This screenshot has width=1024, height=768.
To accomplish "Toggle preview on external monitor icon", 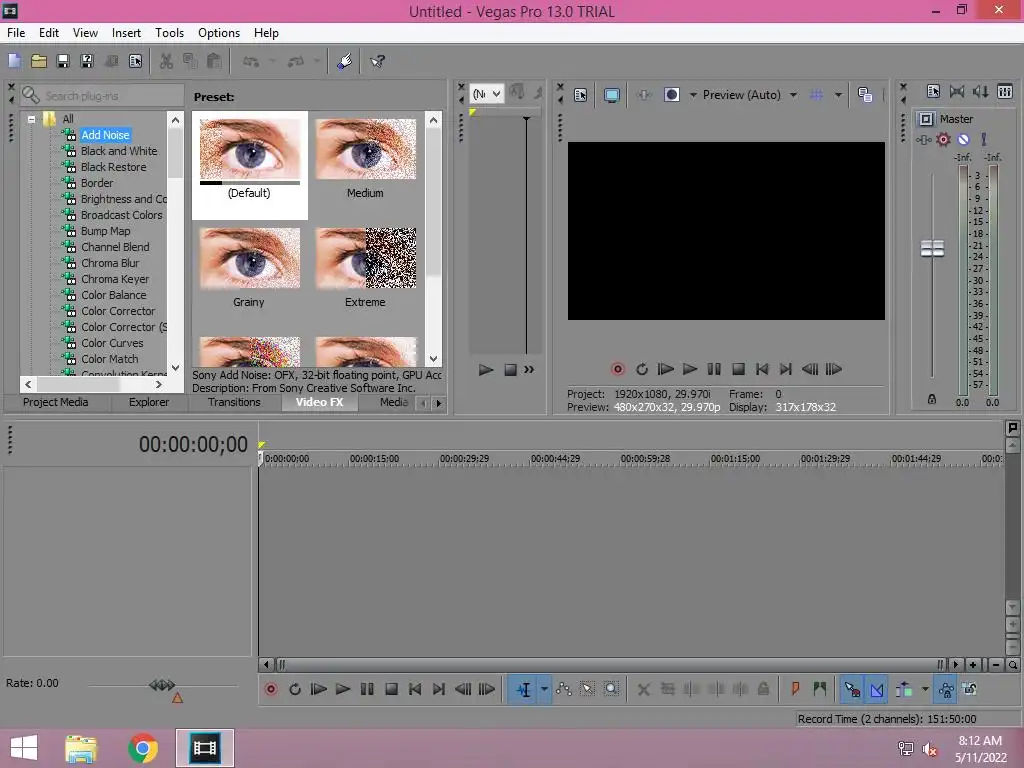I will tap(611, 95).
